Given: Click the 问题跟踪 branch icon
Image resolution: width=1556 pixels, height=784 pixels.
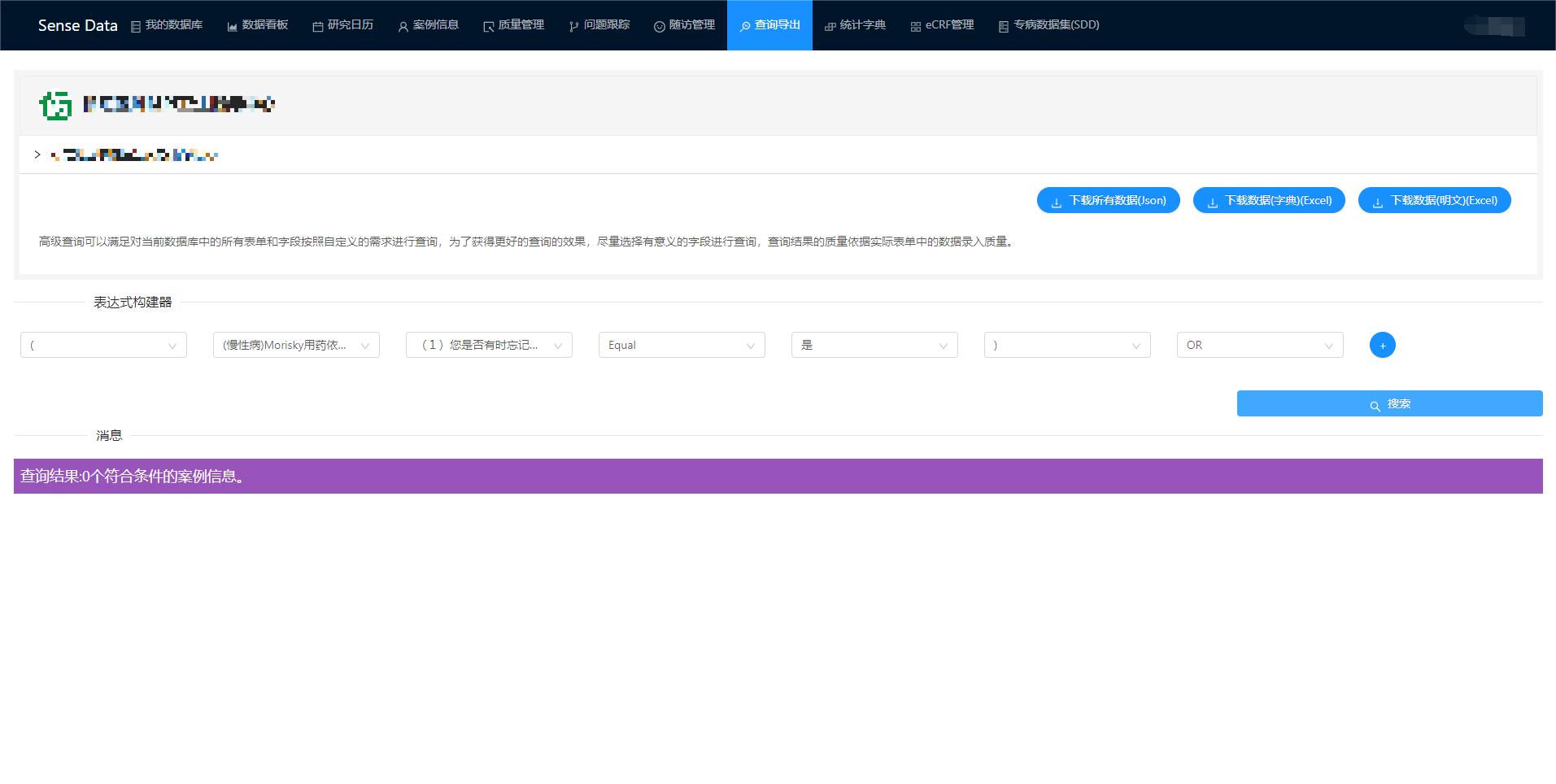Looking at the screenshot, I should click(x=574, y=27).
